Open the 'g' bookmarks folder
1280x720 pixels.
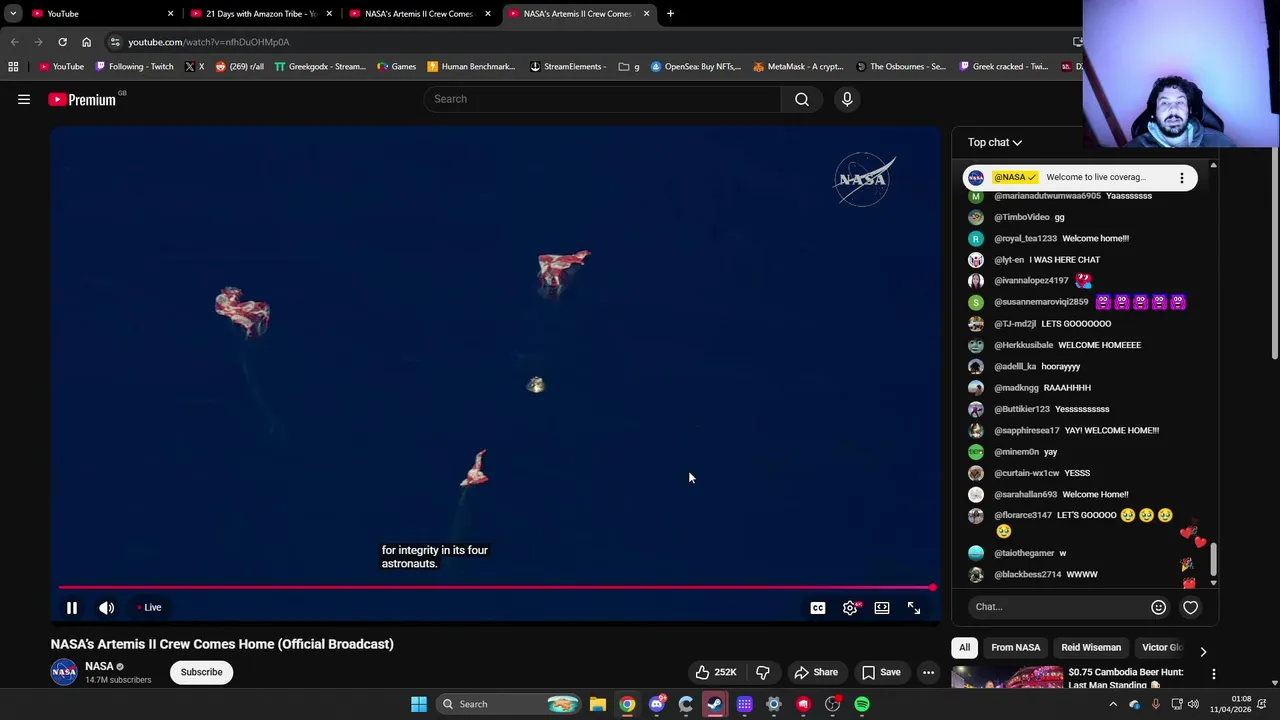pos(629,67)
